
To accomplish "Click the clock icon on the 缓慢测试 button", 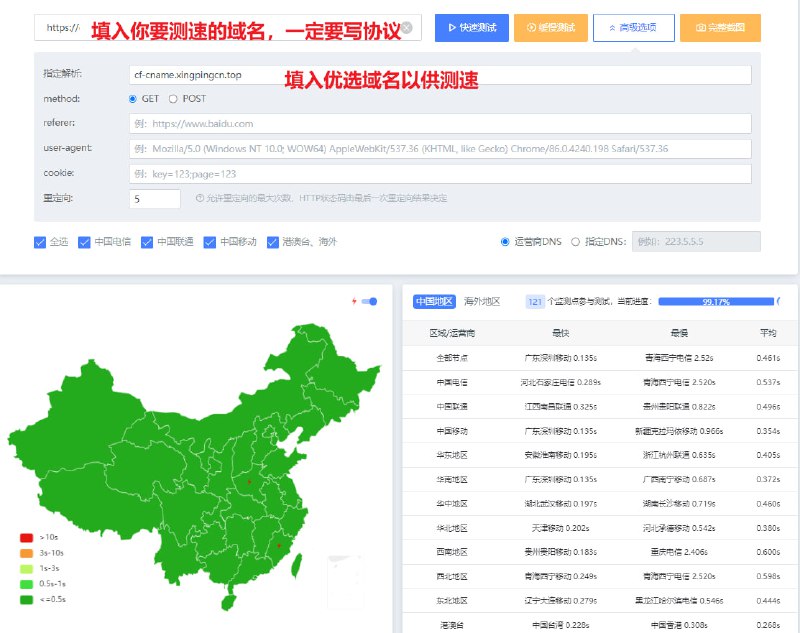I will coord(530,27).
